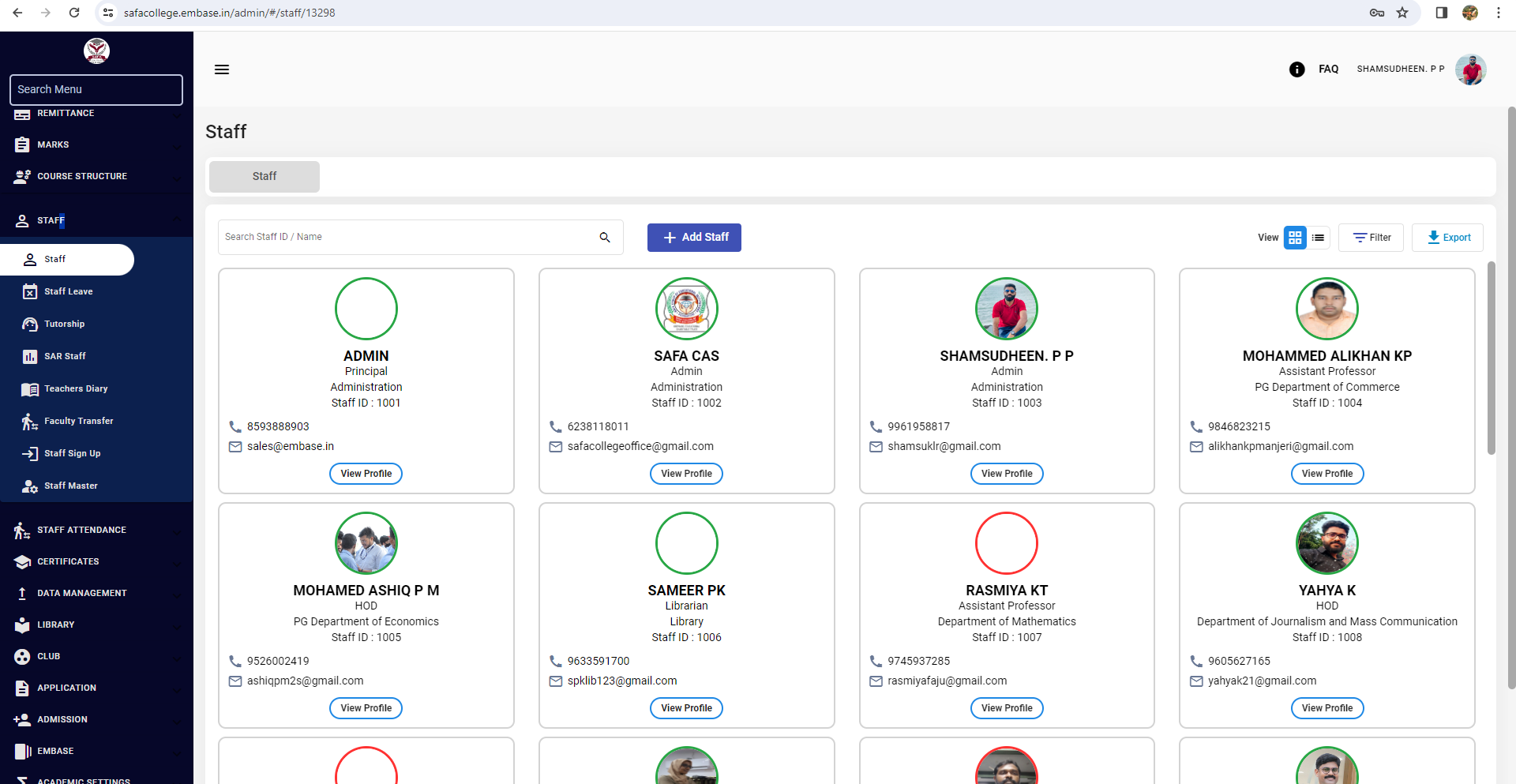Open the FAQ link
This screenshot has width=1516, height=784.
pyautogui.click(x=1328, y=69)
